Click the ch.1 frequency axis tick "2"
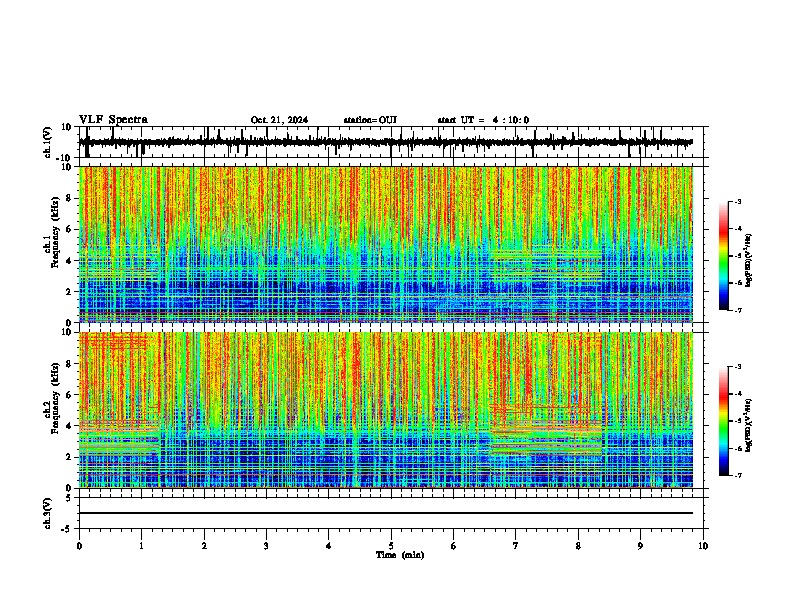 click(x=69, y=291)
